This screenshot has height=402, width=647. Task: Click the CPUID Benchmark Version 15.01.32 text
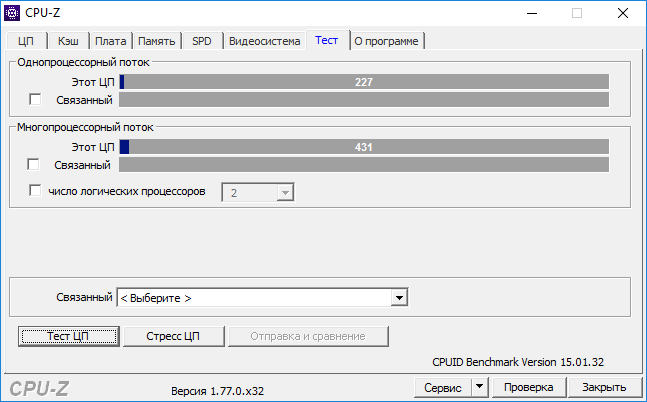(x=518, y=362)
